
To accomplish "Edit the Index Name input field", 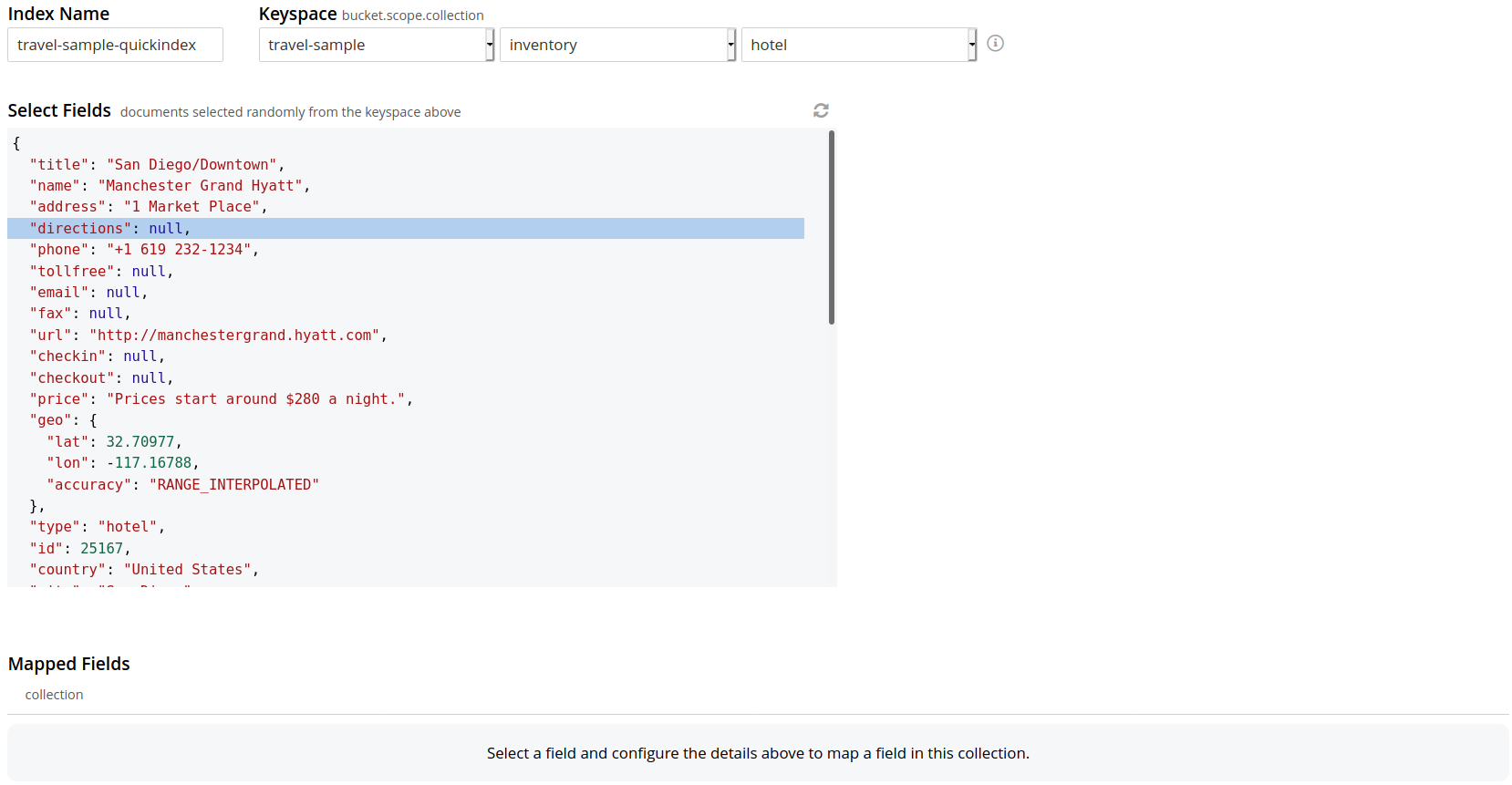I will (x=115, y=45).
